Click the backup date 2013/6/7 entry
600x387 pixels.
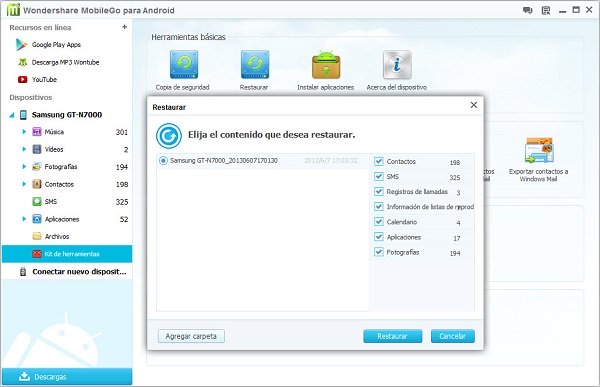tap(331, 160)
